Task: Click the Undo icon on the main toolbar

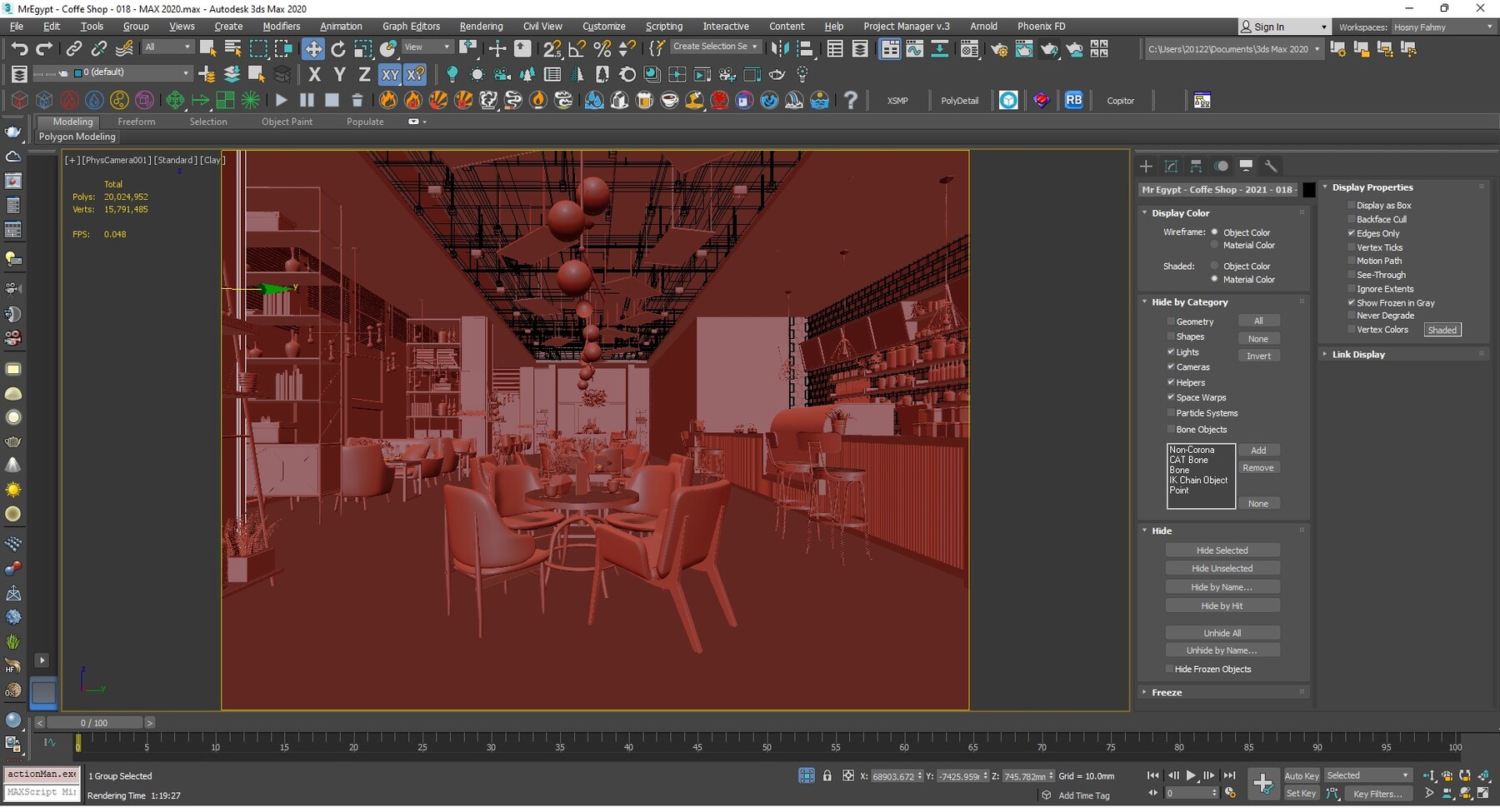Action: pyautogui.click(x=20, y=48)
